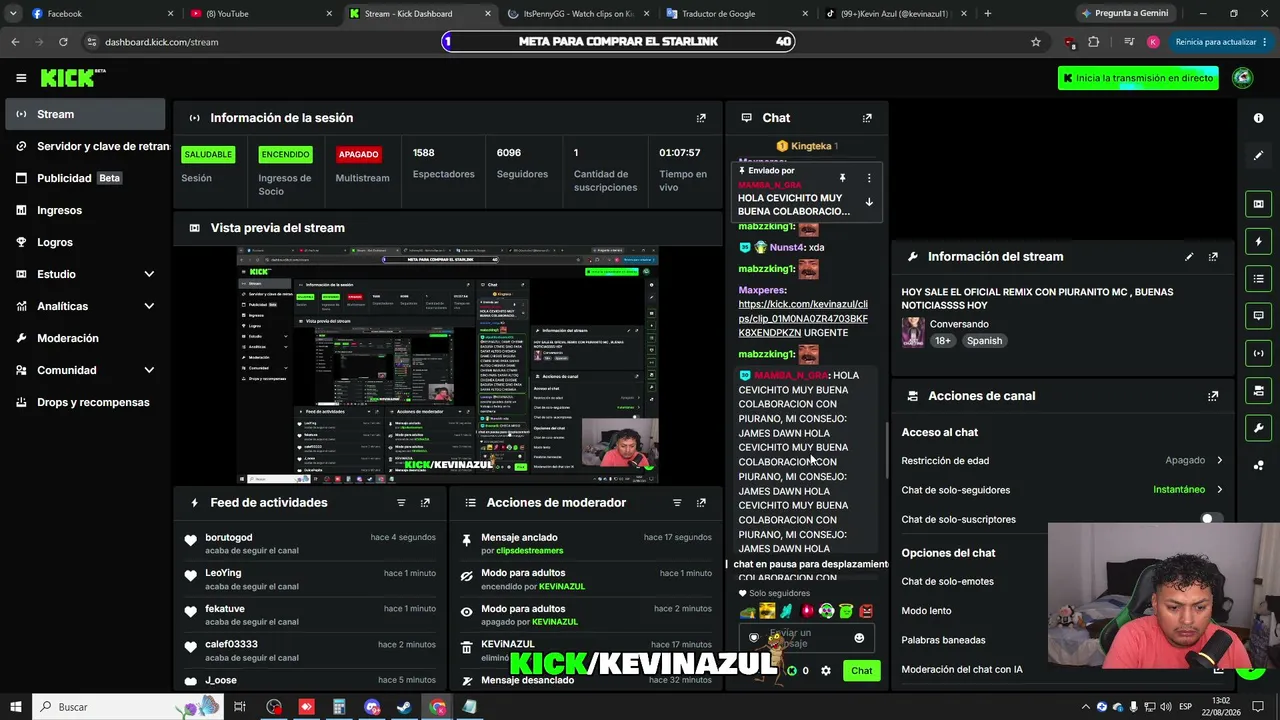Image resolution: width=1280 pixels, height=720 pixels.
Task: Expand the Comunidad sidebar section
Action: tap(149, 370)
